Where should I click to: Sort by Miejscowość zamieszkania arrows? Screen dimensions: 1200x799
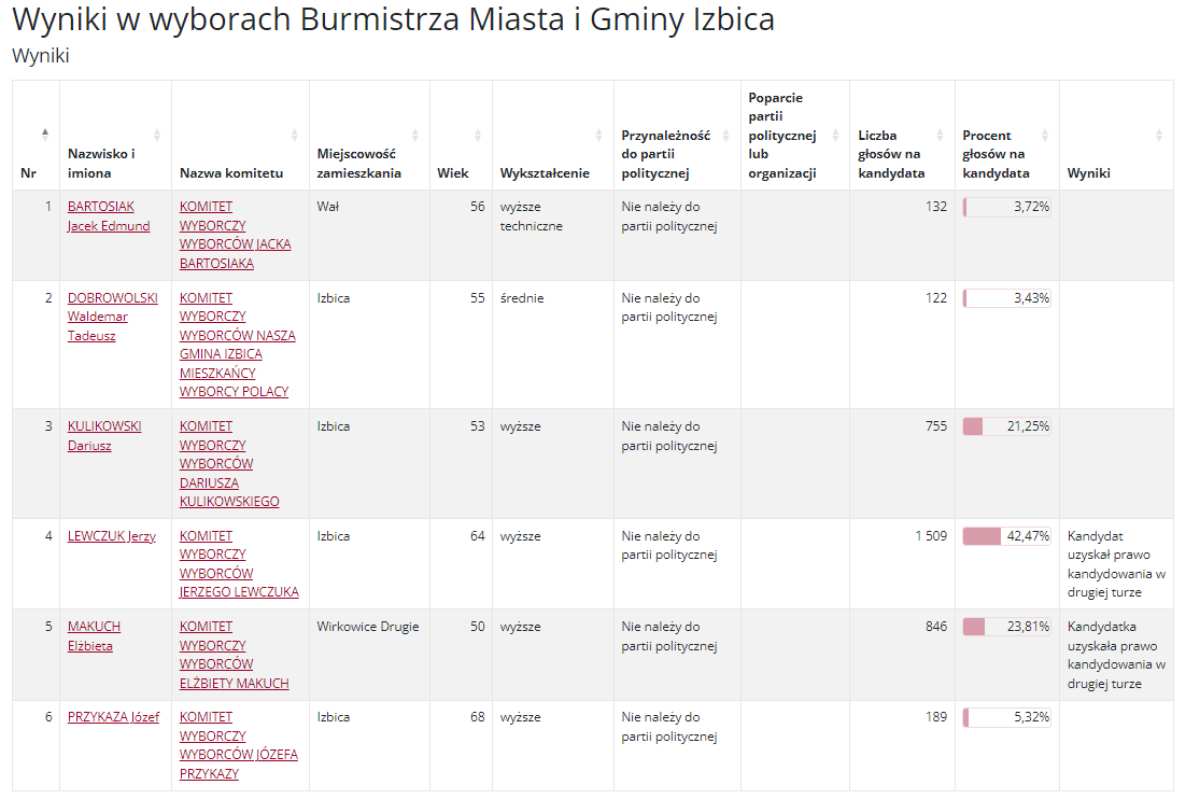tap(415, 135)
